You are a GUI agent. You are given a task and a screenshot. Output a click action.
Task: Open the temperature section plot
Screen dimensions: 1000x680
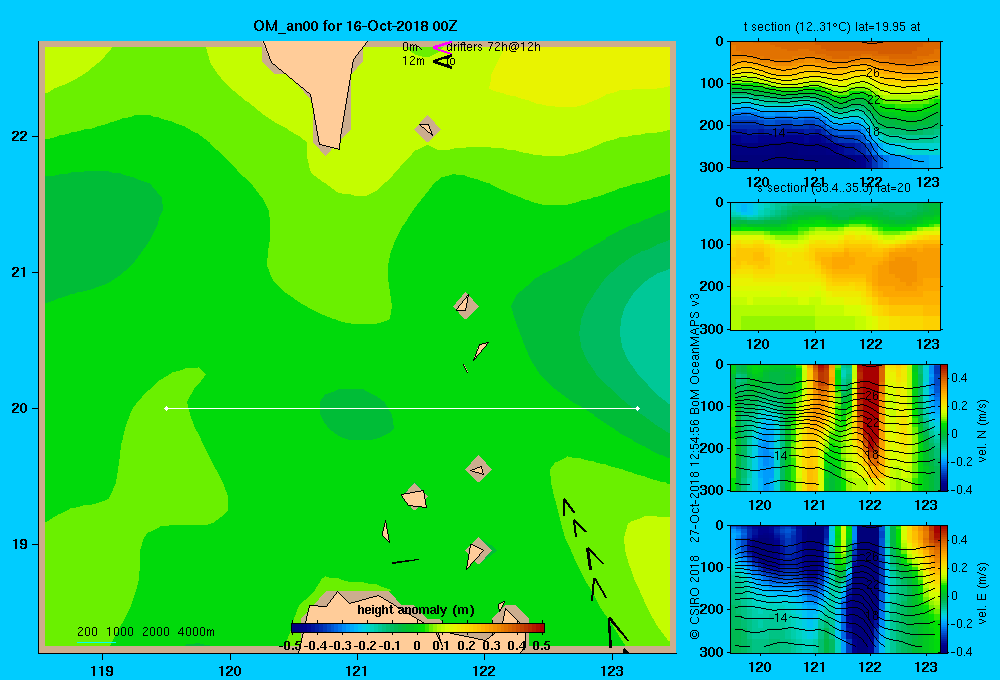point(835,105)
